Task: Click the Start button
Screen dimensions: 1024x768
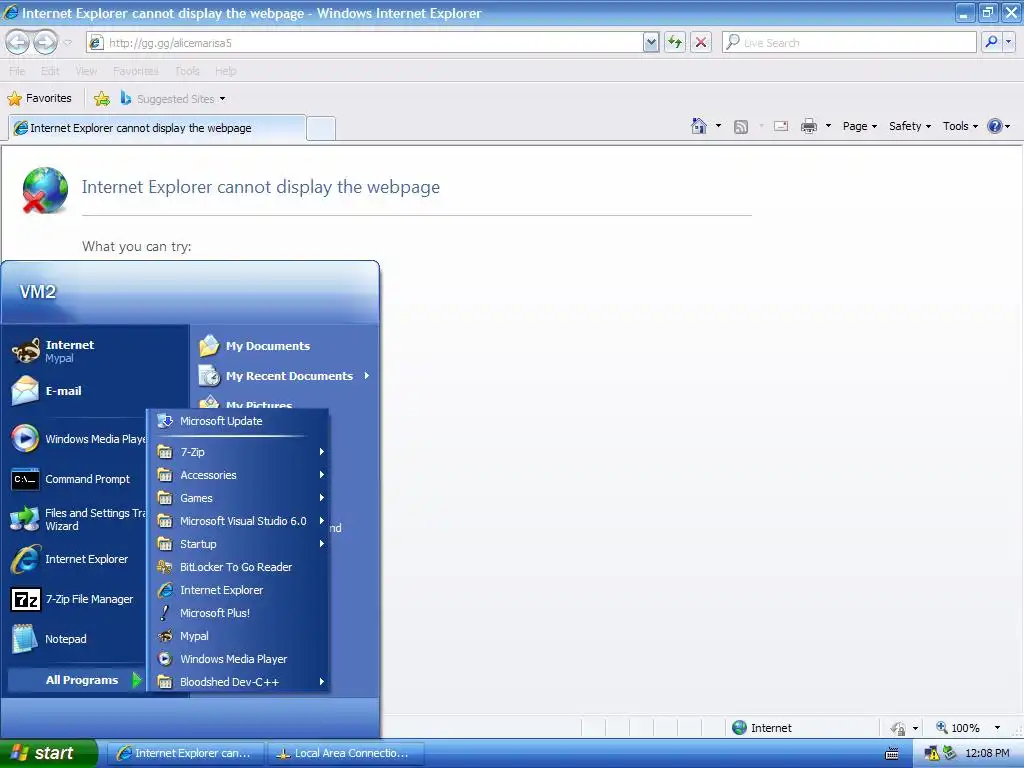Action: (48, 753)
